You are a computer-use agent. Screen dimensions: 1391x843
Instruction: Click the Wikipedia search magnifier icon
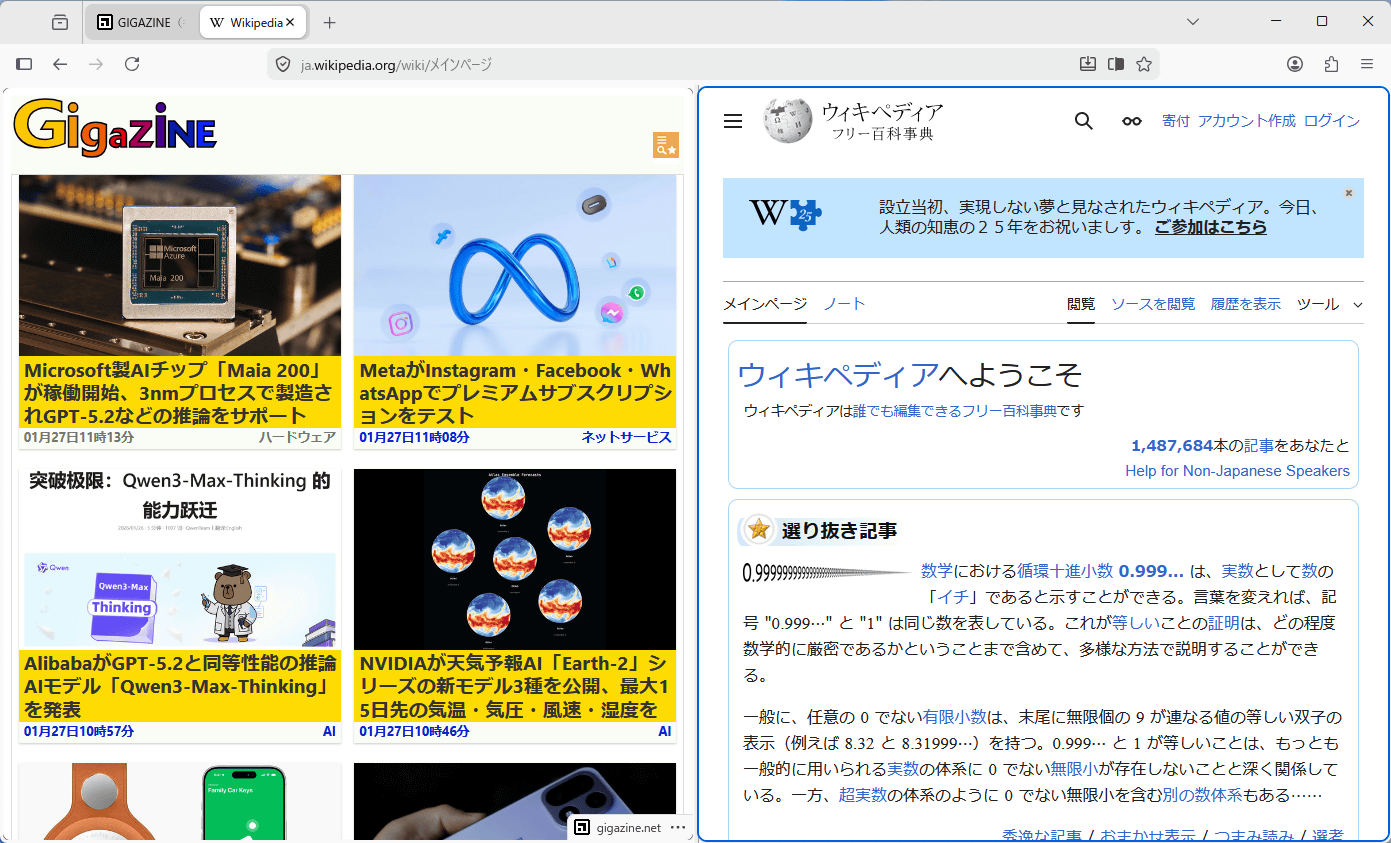click(x=1083, y=121)
